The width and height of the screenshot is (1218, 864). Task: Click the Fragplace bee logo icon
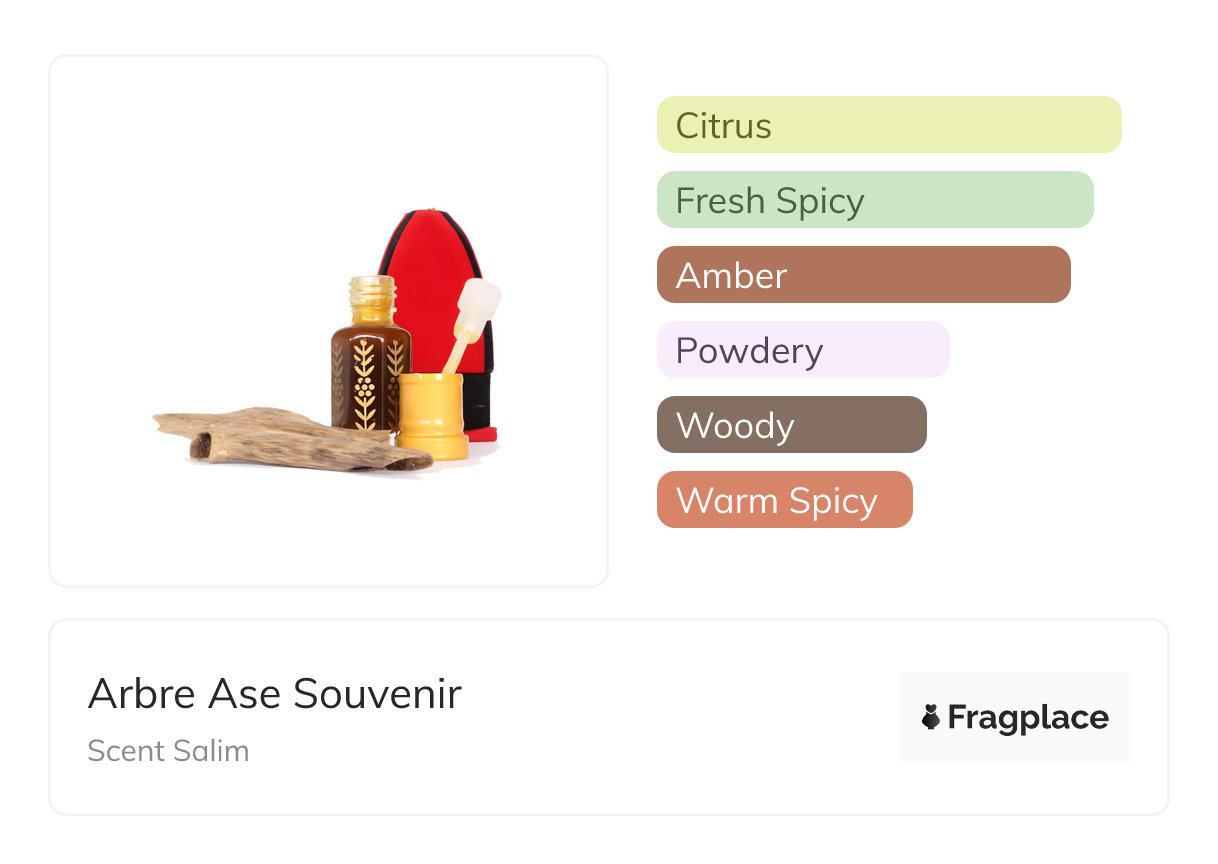[x=930, y=717]
